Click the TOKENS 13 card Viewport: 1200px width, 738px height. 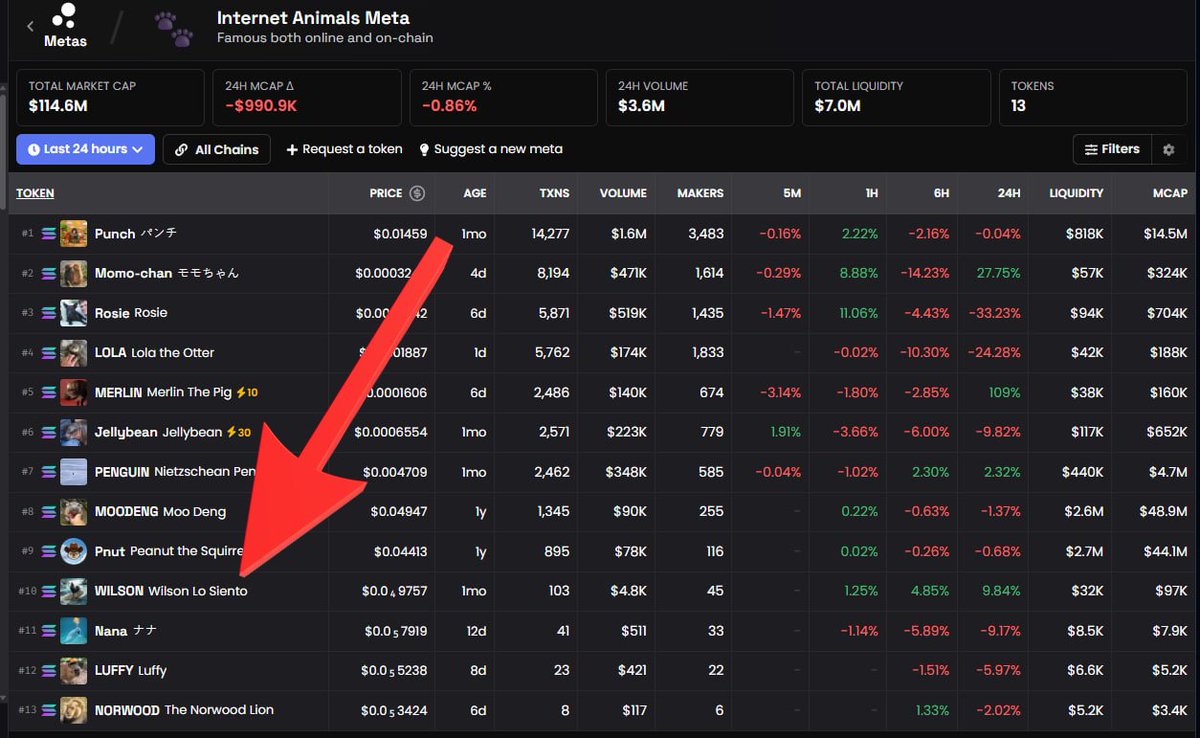pos(1092,97)
